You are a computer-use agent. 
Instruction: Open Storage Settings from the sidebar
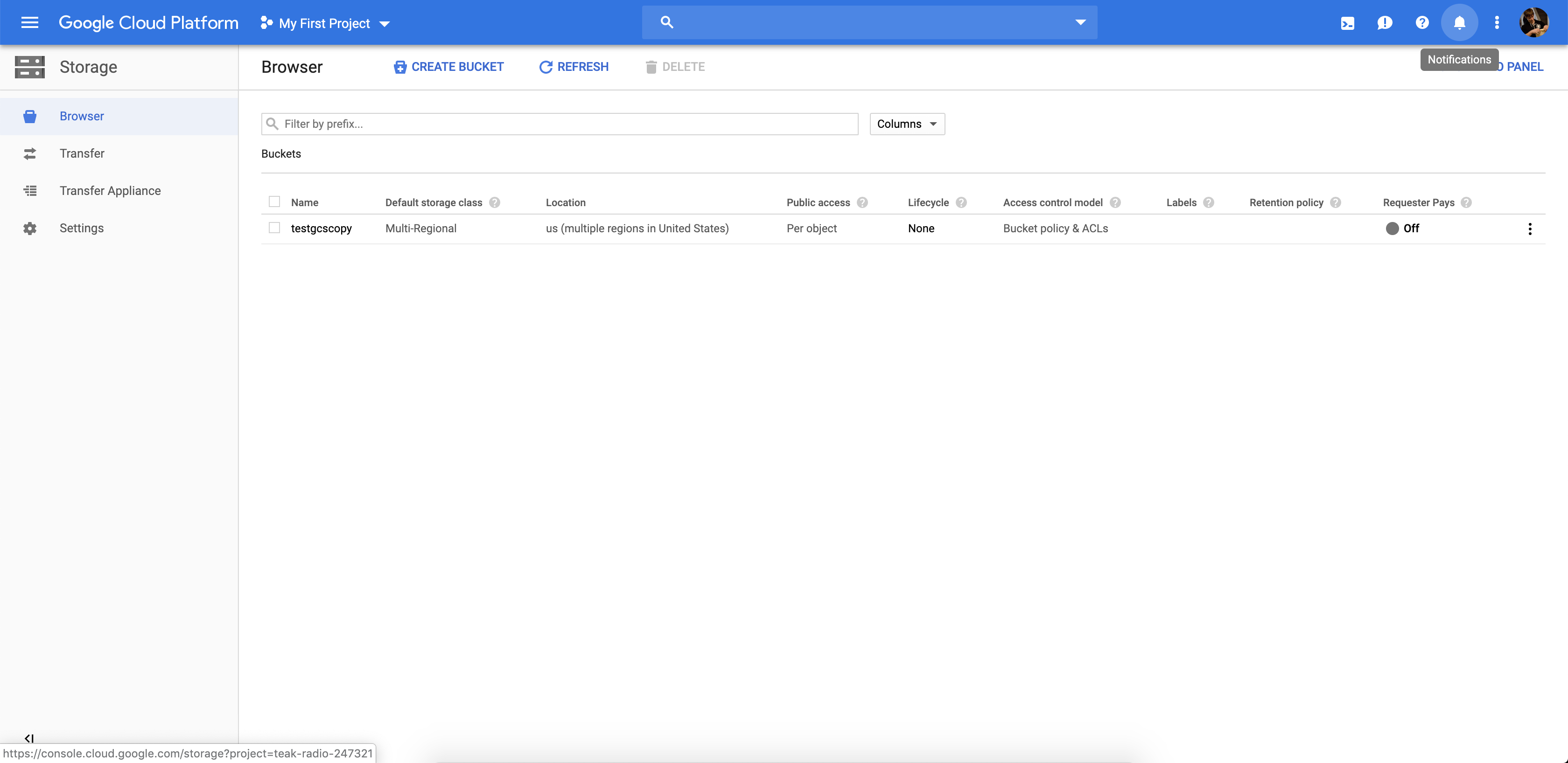click(x=82, y=228)
